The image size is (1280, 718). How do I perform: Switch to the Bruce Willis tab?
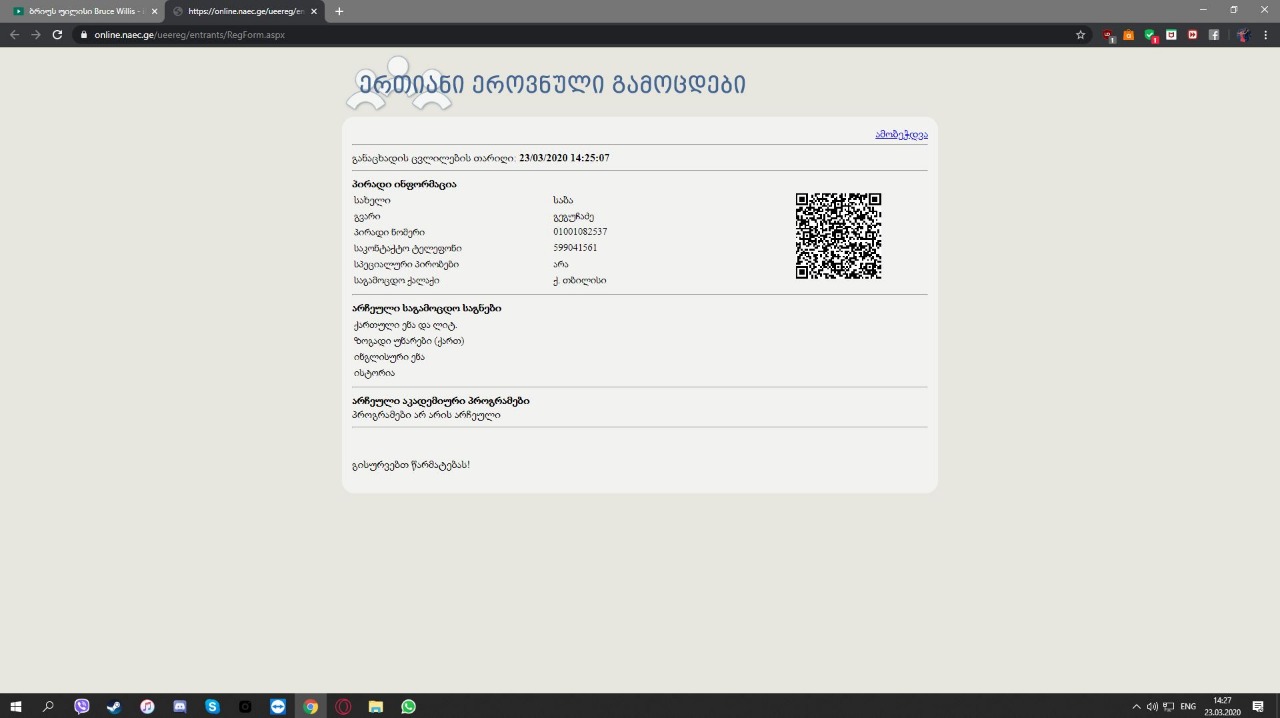click(x=80, y=11)
